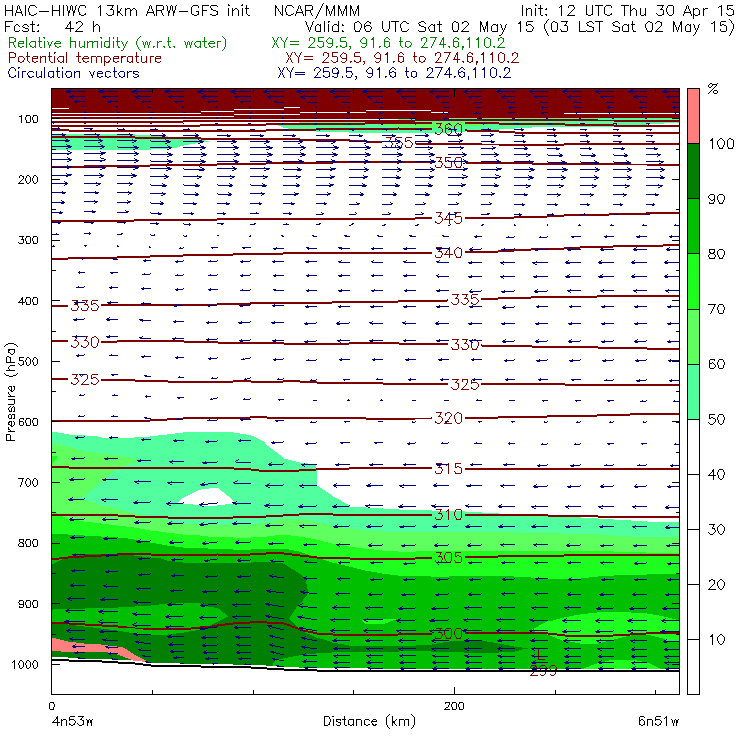This screenshot has width=740, height=740.
Task: Click the red 'L' low marker above 299
Action: [x=541, y=654]
